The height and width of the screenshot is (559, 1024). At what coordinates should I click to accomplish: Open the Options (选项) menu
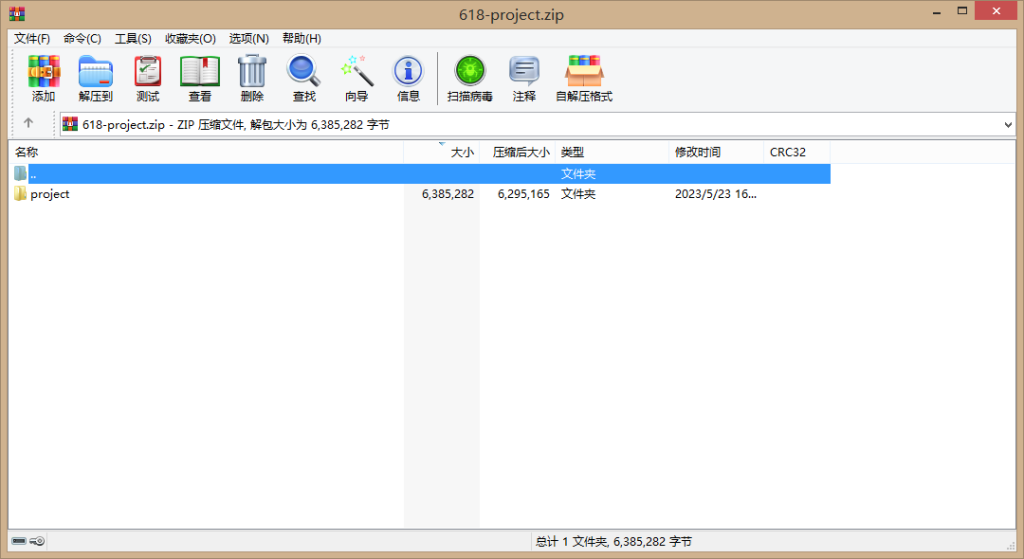[x=249, y=39]
